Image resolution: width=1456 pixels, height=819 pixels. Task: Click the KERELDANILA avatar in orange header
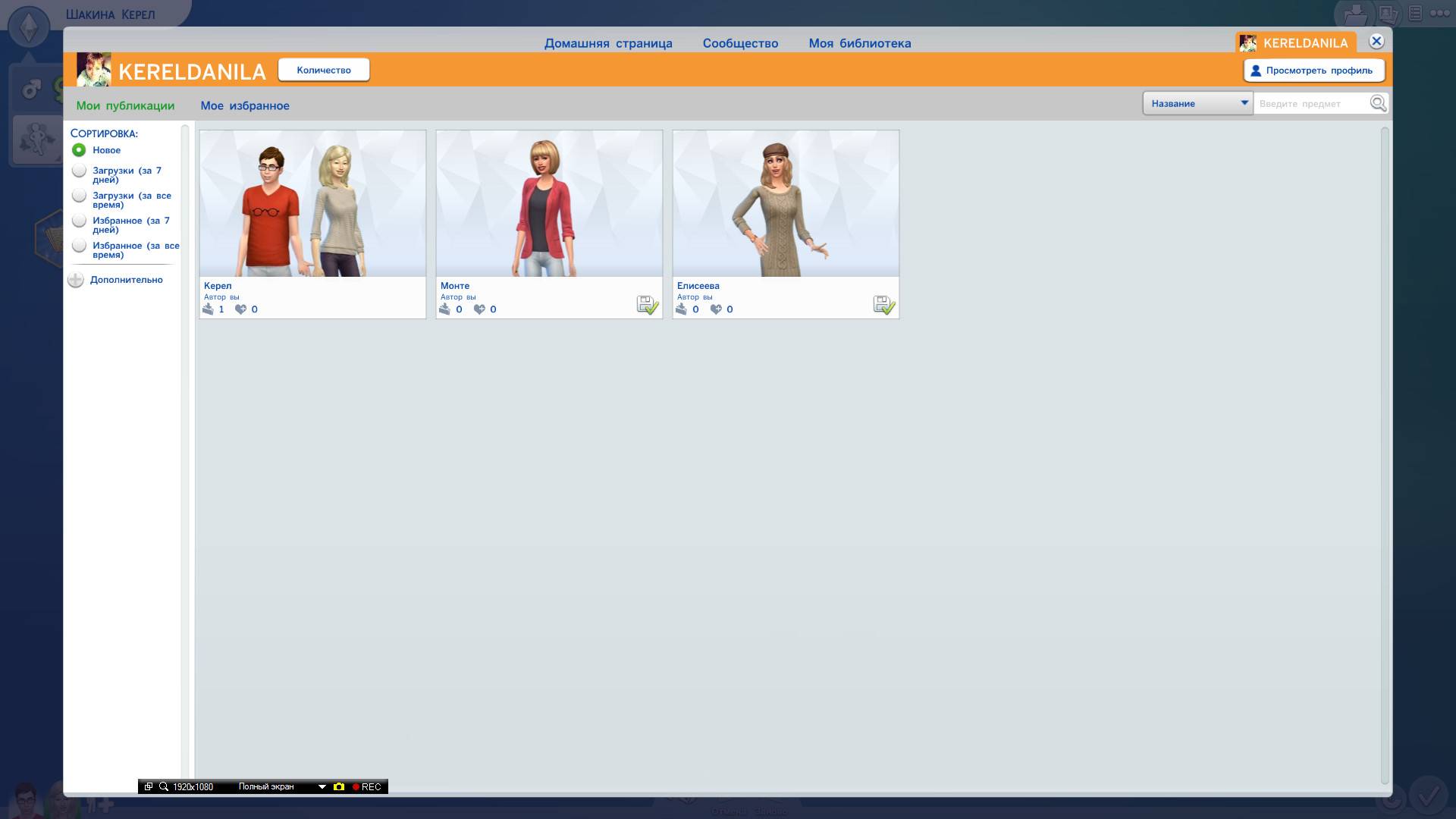94,71
